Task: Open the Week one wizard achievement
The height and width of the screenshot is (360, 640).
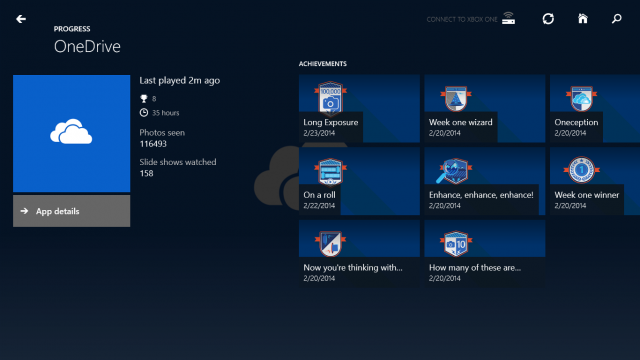Action: [485, 109]
